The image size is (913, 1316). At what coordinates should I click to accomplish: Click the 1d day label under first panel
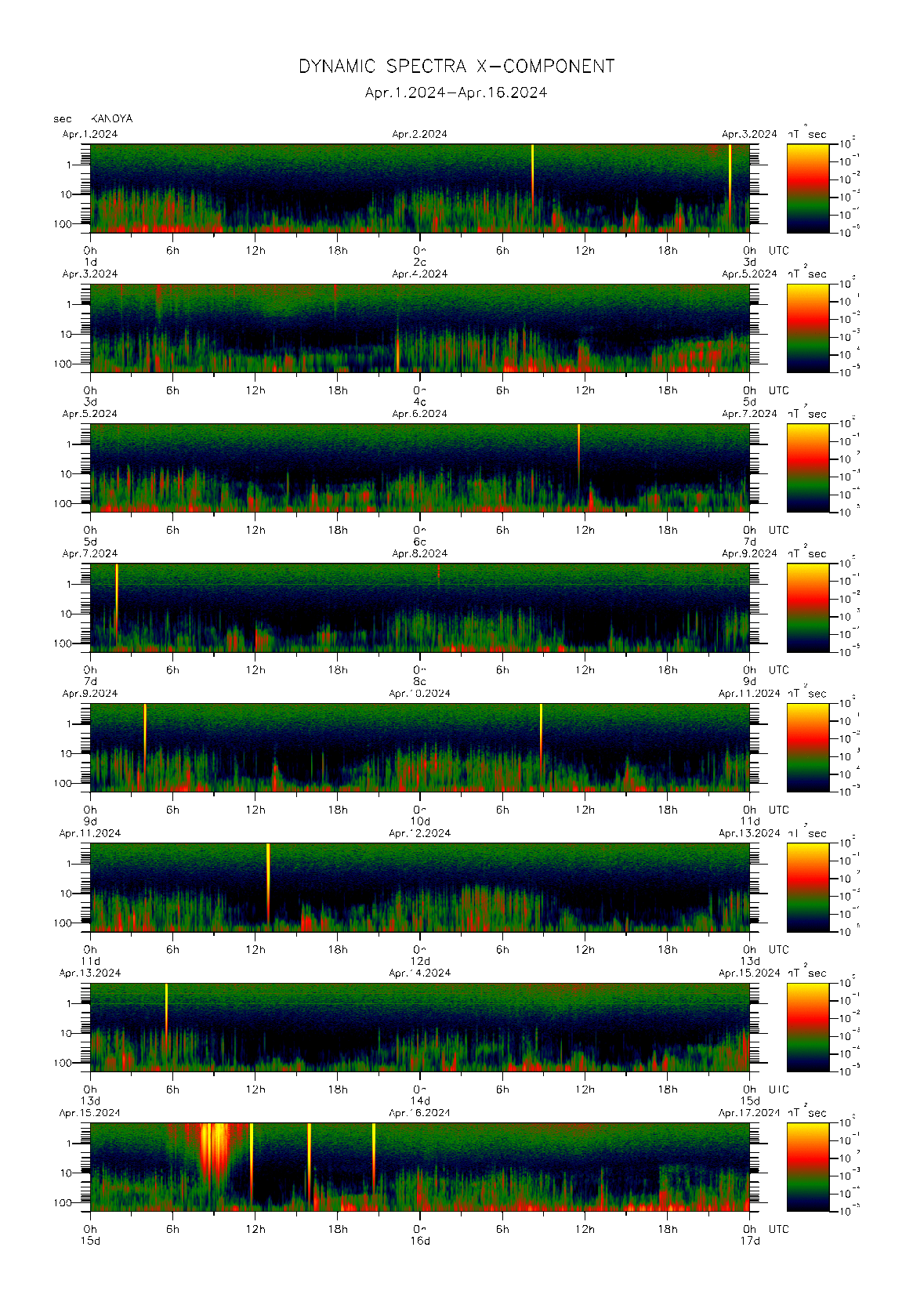click(x=90, y=262)
